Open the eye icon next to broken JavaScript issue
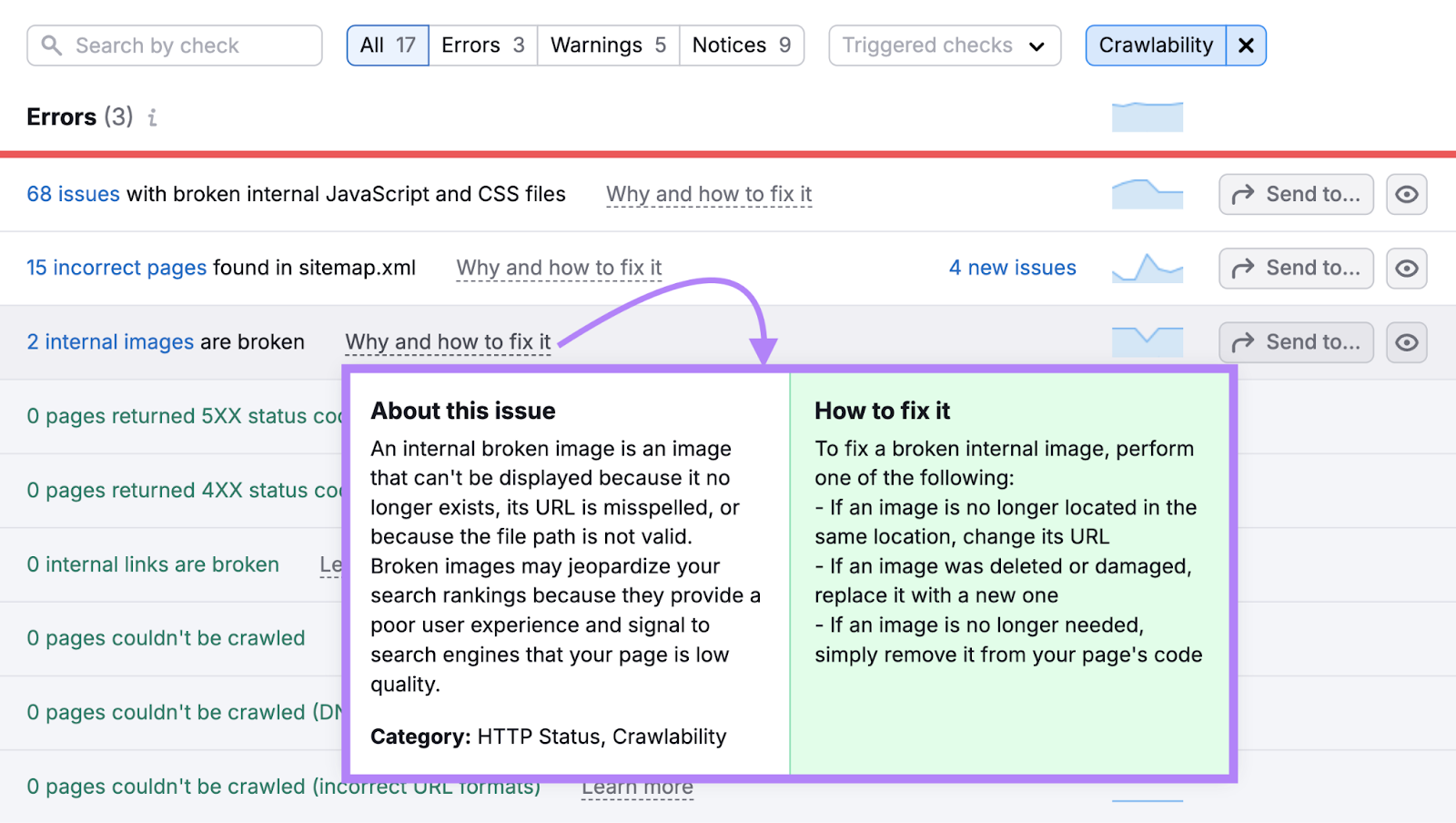 click(1406, 194)
